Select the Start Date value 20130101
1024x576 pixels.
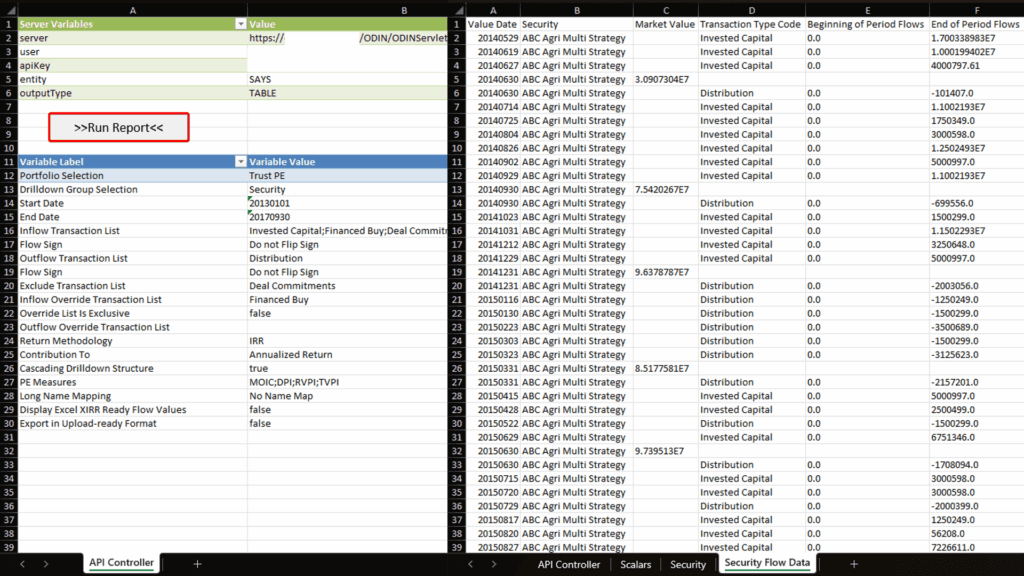click(x=347, y=203)
